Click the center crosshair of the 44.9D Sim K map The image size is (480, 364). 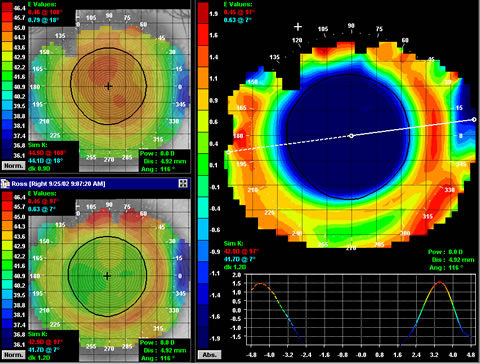tap(108, 87)
